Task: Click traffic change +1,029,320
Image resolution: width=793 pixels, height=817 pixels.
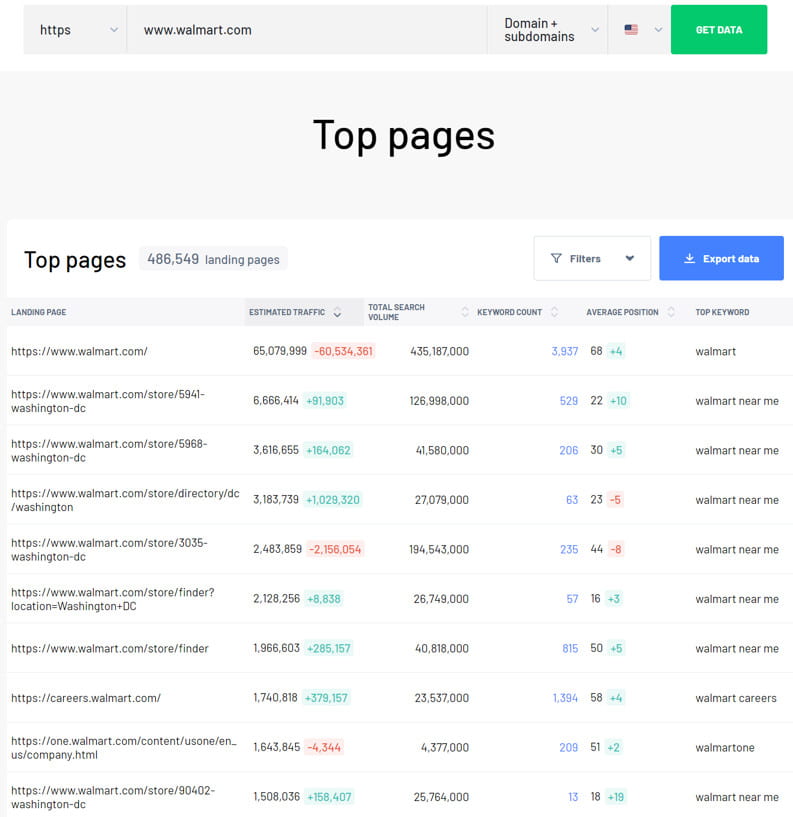Action: coord(332,500)
